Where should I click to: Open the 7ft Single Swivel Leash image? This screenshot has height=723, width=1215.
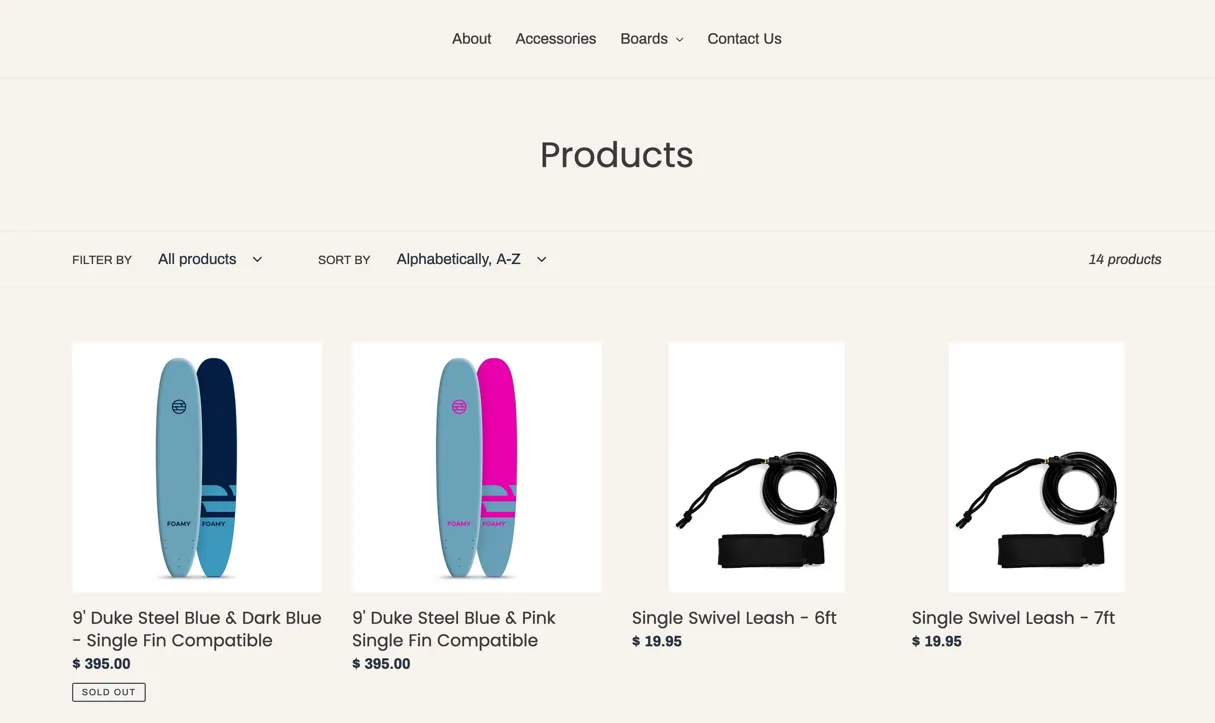tap(1037, 467)
